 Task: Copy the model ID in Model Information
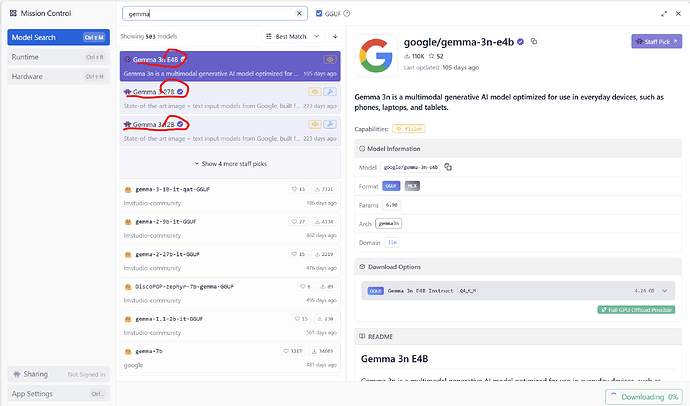point(448,166)
